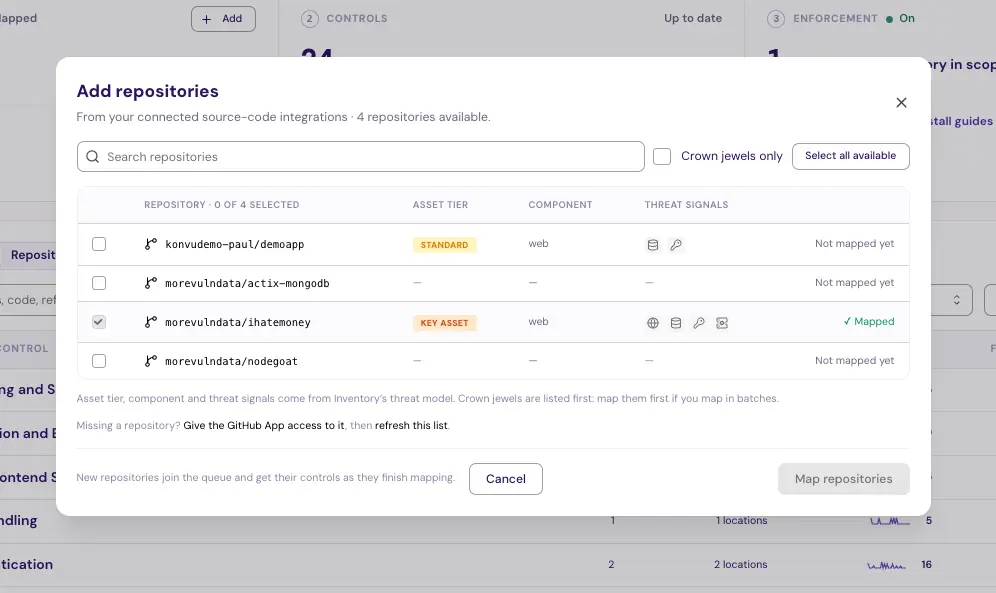Viewport: 996px width, 593px height.
Task: Focus the Search repositories field
Action: (x=361, y=157)
